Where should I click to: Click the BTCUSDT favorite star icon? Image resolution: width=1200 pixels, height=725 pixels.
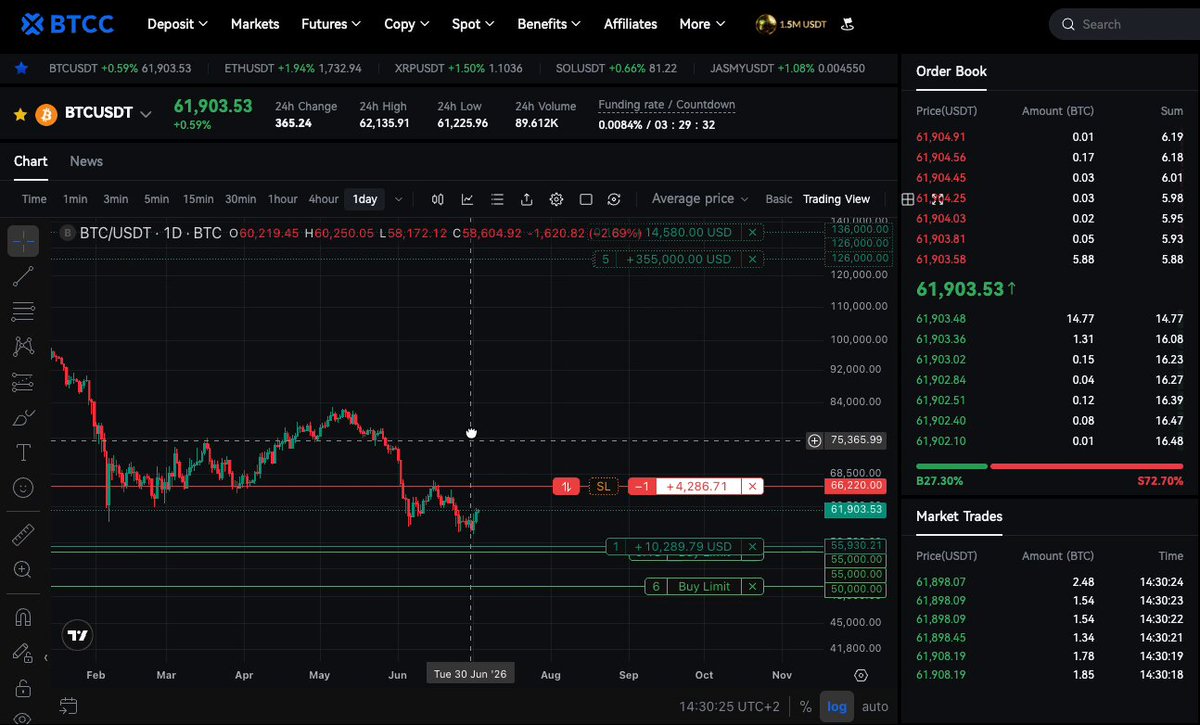pos(20,114)
